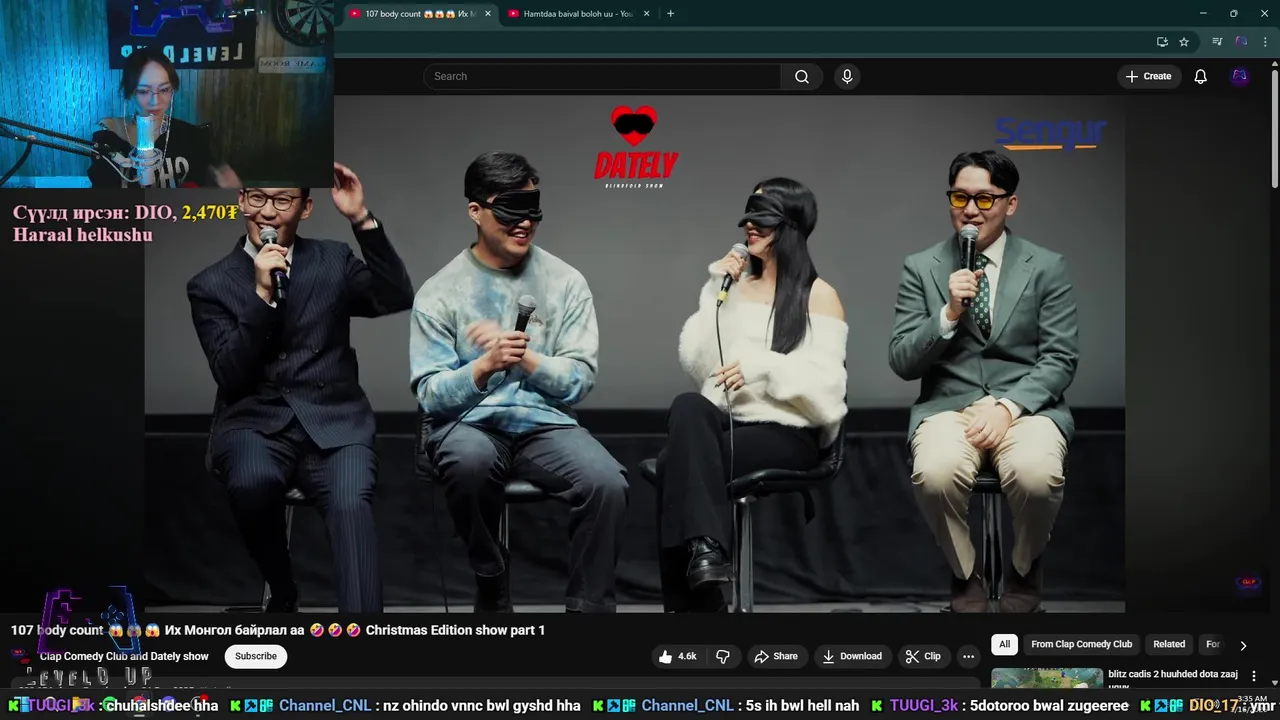Open the YouTube account avatar menu
Screen dimensions: 1280x720
pyautogui.click(x=1240, y=77)
